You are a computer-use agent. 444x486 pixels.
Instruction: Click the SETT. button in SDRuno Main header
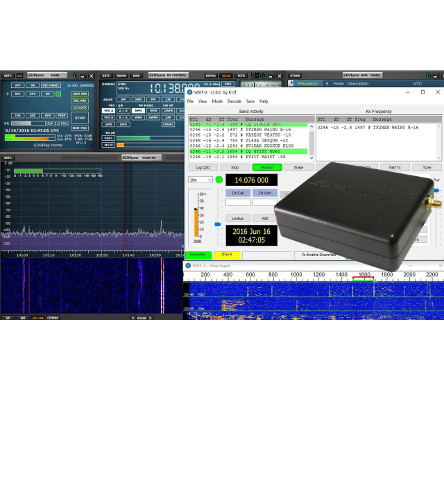(x=7, y=76)
